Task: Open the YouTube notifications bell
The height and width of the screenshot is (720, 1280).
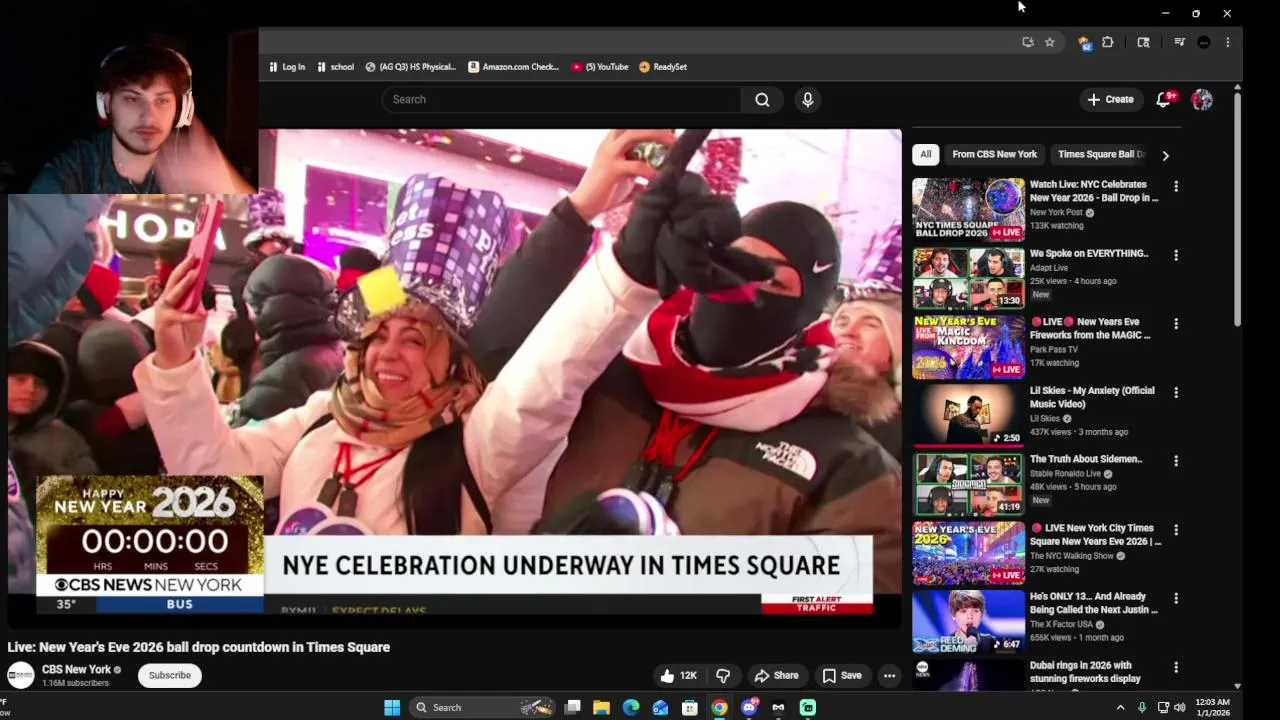Action: (1163, 99)
